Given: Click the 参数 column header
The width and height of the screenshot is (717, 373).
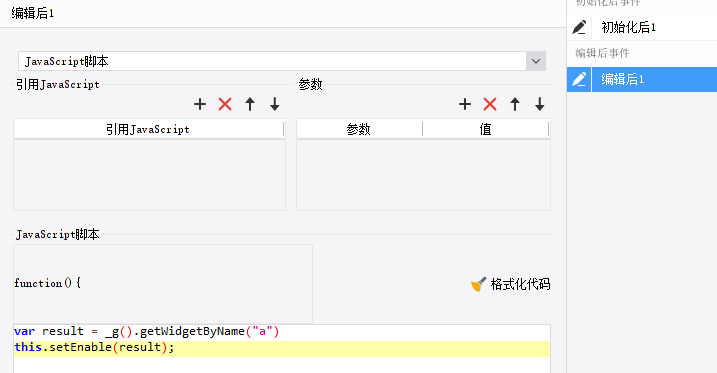Looking at the screenshot, I should (359, 129).
